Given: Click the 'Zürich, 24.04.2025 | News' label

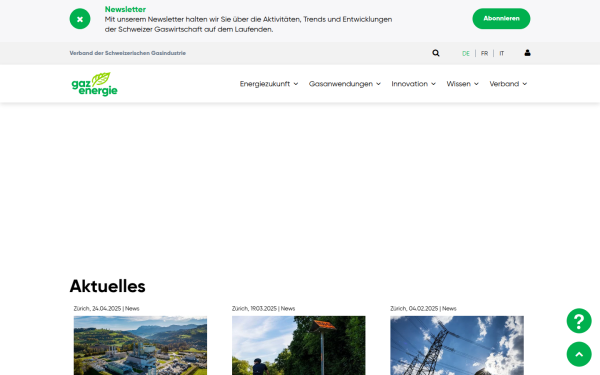Looking at the screenshot, I should point(106,308).
